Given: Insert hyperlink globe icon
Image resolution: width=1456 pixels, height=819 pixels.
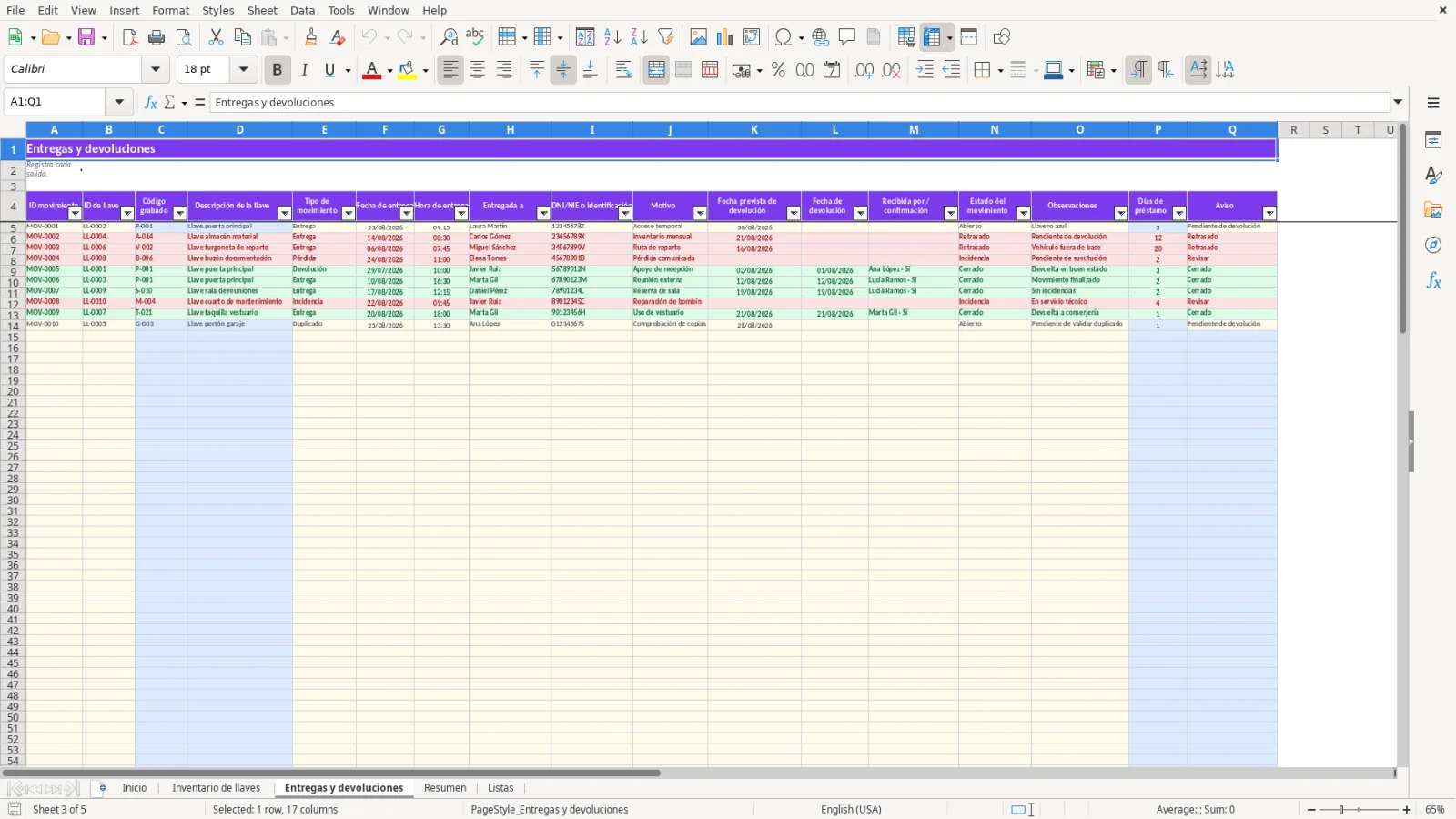Looking at the screenshot, I should [821, 37].
